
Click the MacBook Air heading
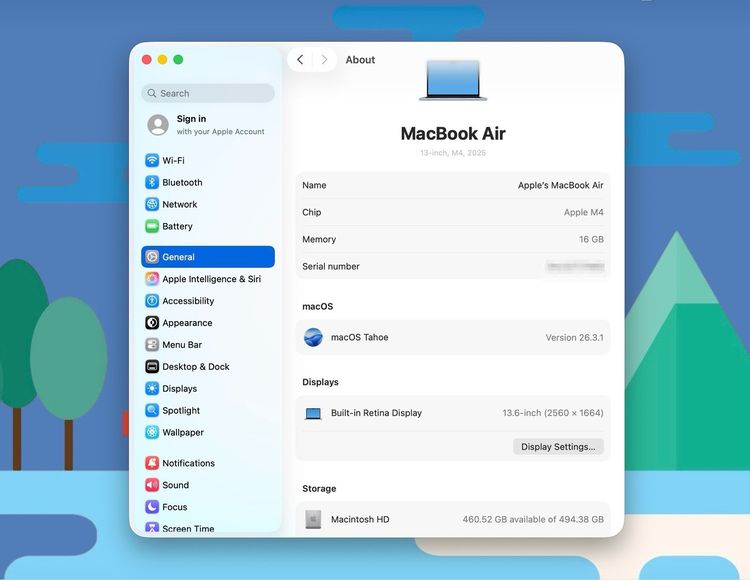point(453,133)
